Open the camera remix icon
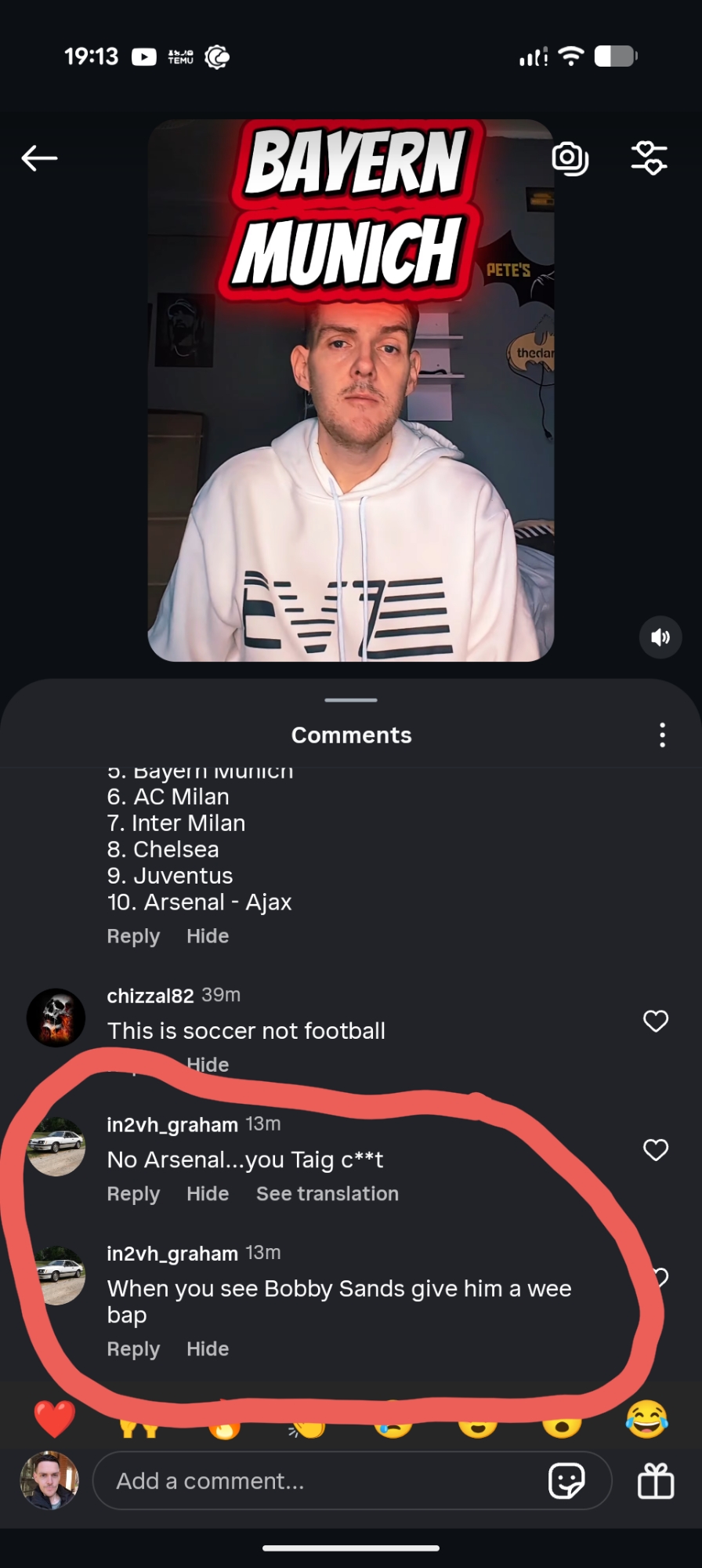 pos(570,158)
